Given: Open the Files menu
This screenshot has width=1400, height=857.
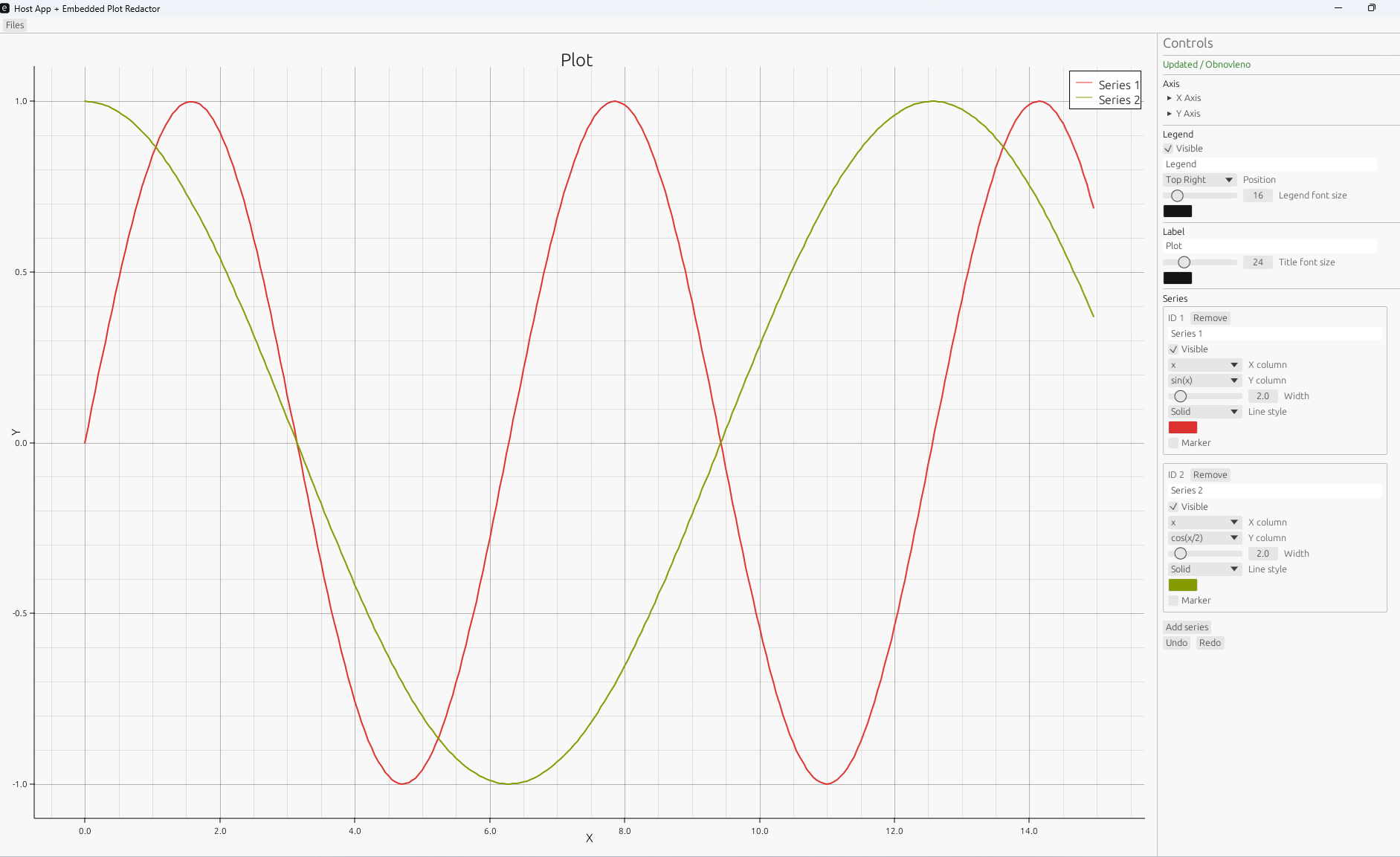Looking at the screenshot, I should coord(15,25).
